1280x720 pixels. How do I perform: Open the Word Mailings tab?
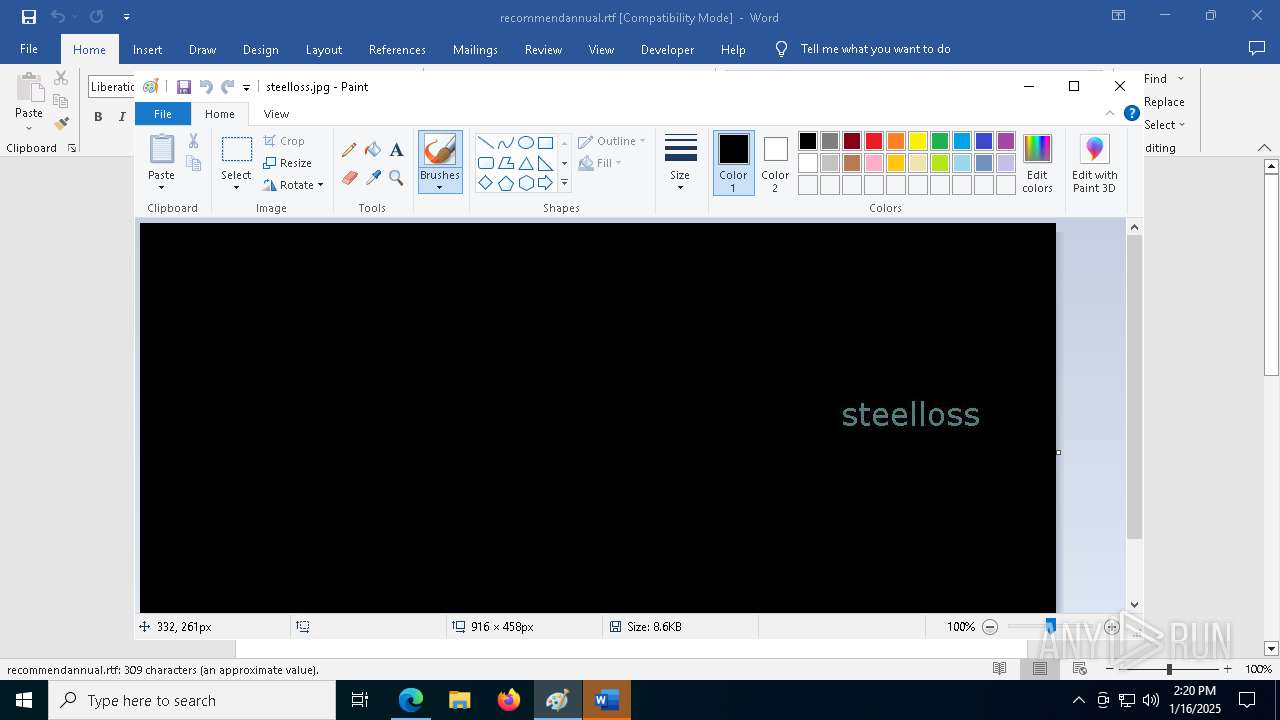tap(475, 49)
